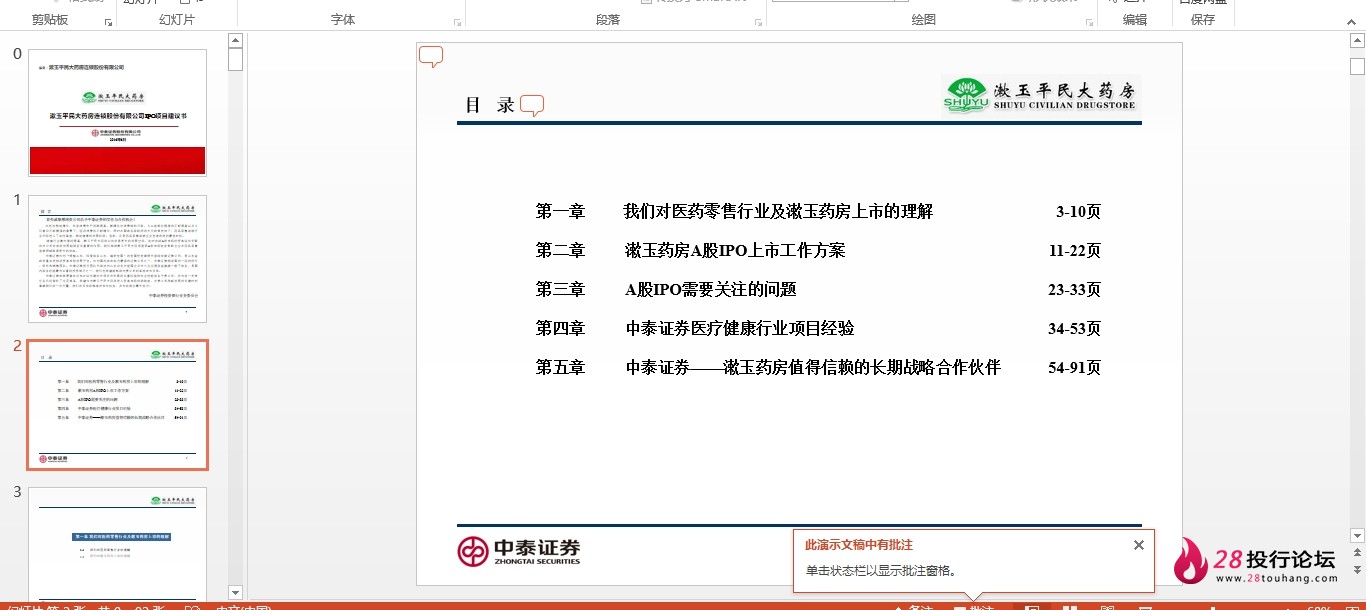Screen dimensions: 1366x610
Task: Click 漱玉药房A股IPO上市工作方案 text
Action: (x=735, y=251)
